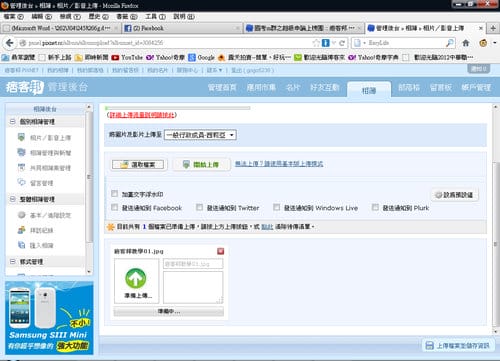500x361 pixels.
Task: Click the browser back arrow button
Action: click(x=10, y=43)
